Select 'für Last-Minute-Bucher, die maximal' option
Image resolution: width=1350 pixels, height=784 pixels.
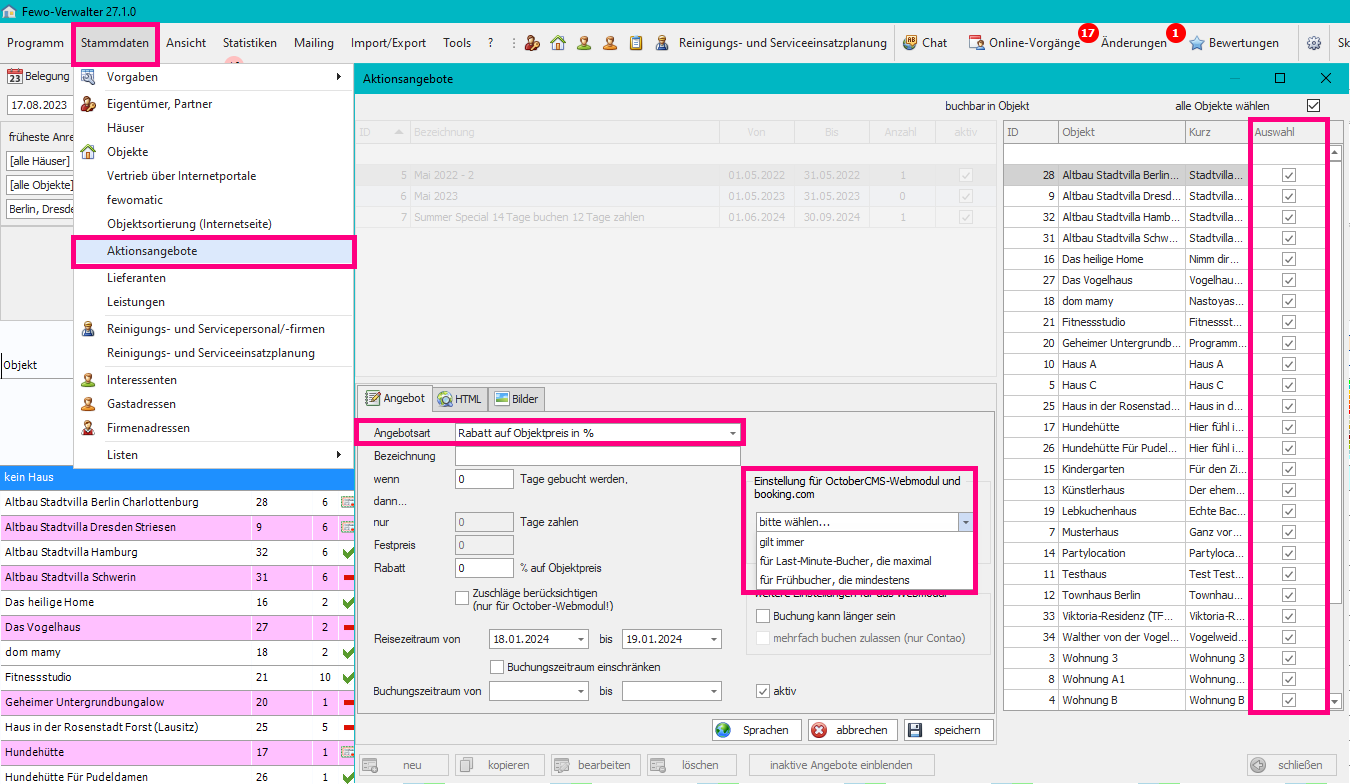[864, 561]
